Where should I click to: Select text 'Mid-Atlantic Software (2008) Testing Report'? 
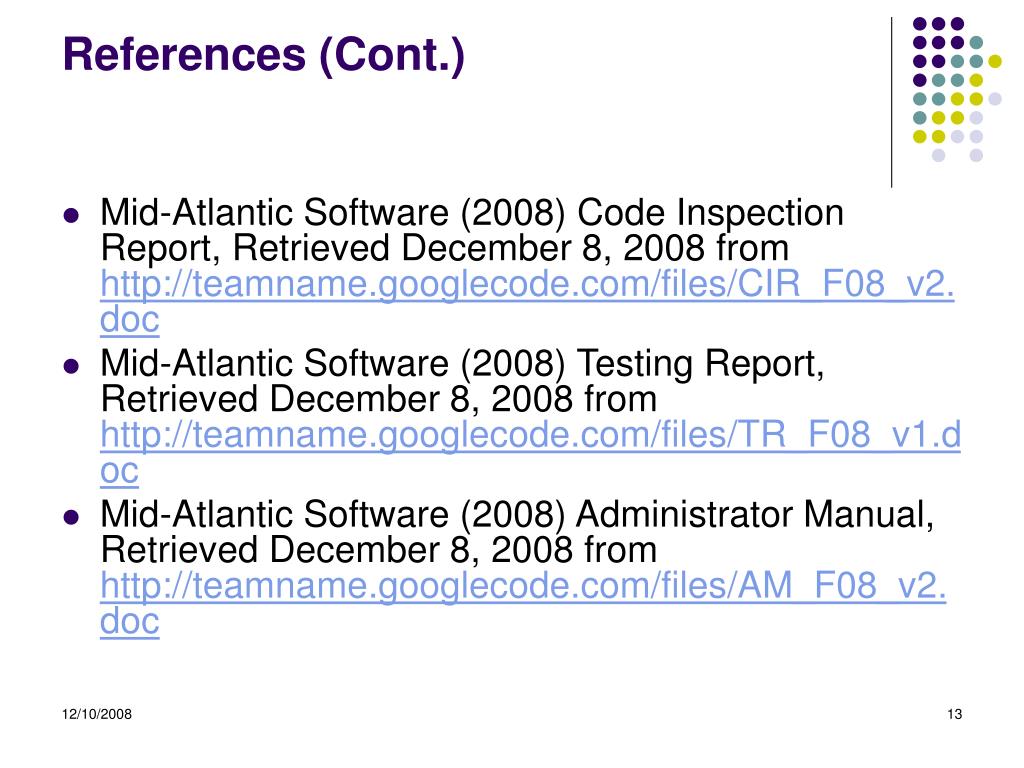(461, 364)
